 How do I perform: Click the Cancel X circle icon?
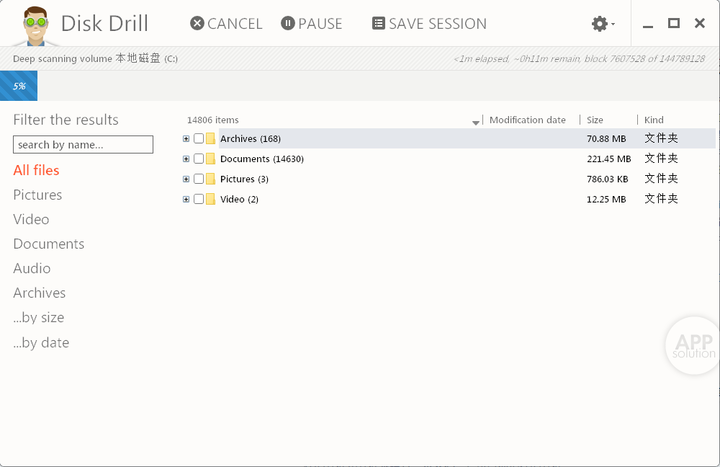tap(197, 23)
